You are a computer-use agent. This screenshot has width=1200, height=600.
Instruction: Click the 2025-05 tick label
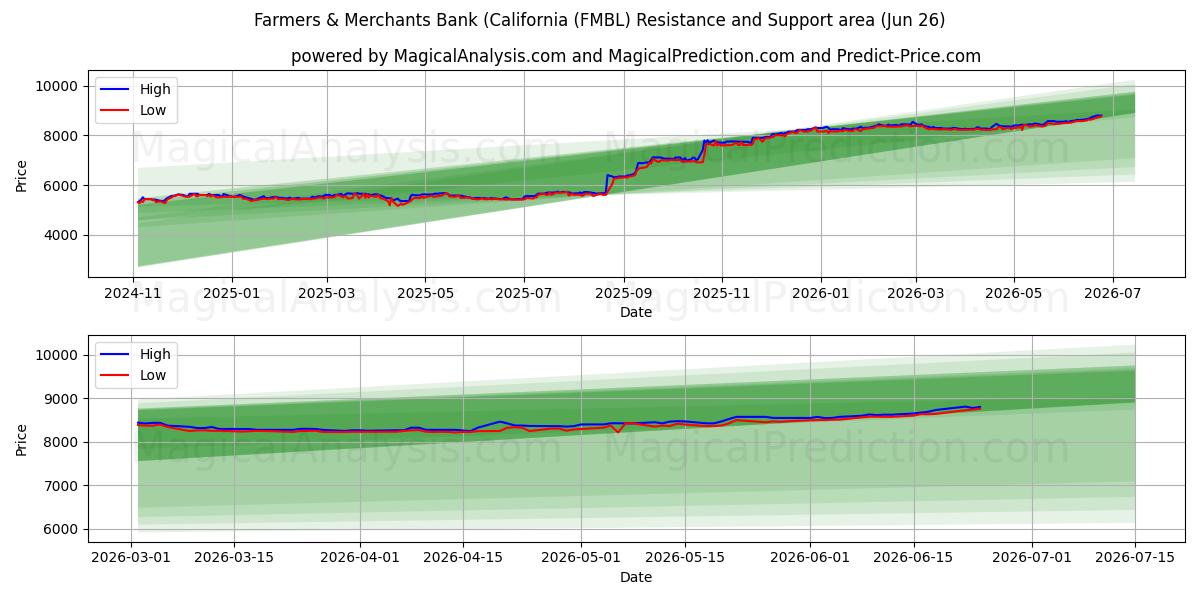(425, 293)
